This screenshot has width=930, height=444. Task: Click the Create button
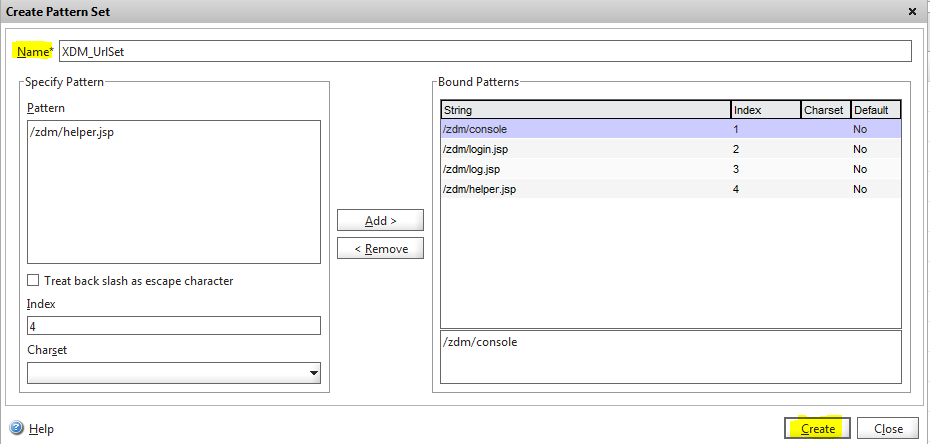[x=818, y=429]
